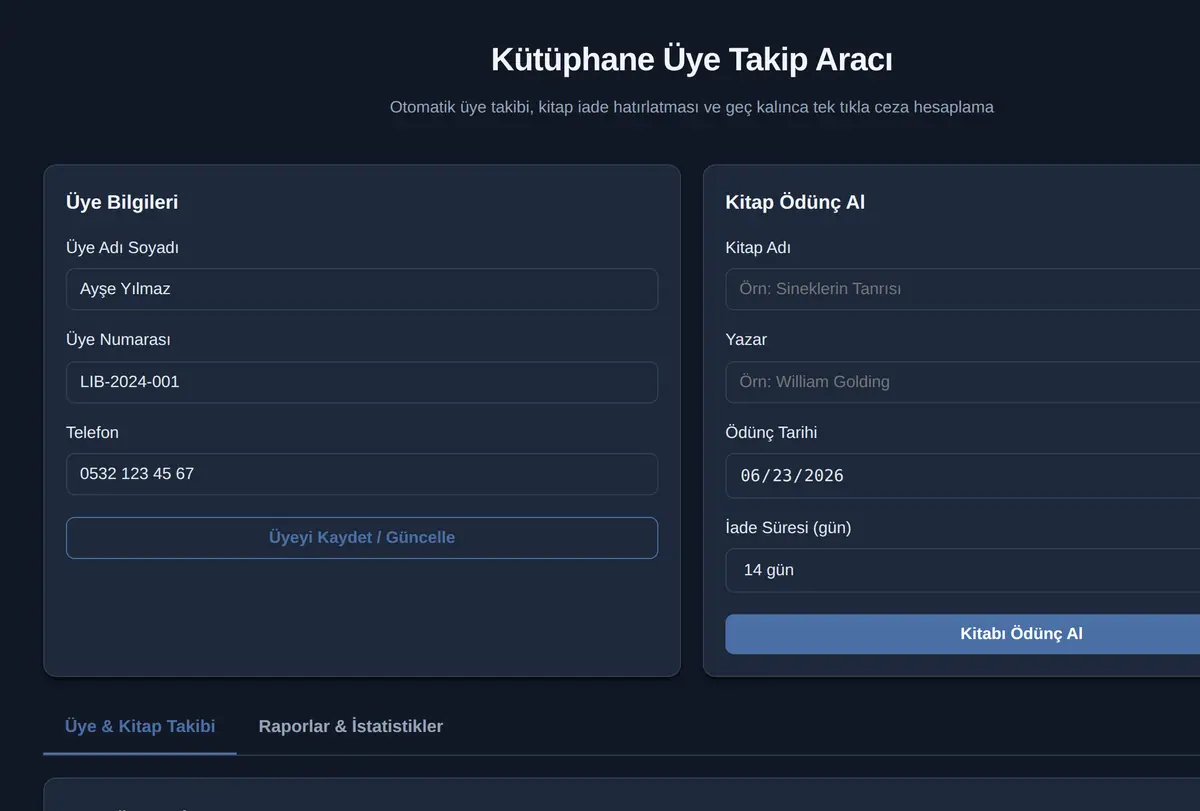Image resolution: width=1200 pixels, height=811 pixels.
Task: Select the Telefon input field
Action: pyautogui.click(x=362, y=474)
